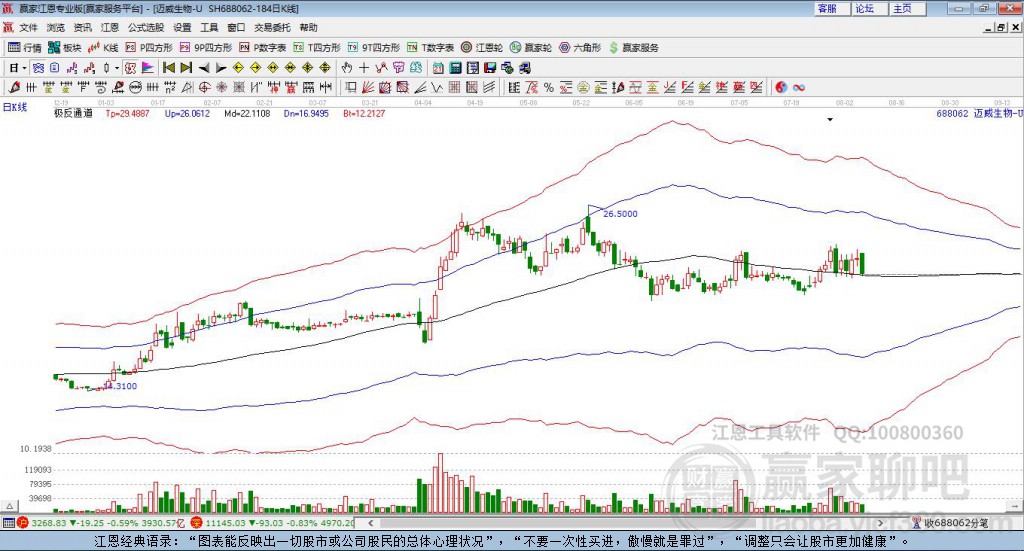The width and height of the screenshot is (1024, 551).
Task: Click right arrow of horizontal scrollbar
Action: point(880,523)
